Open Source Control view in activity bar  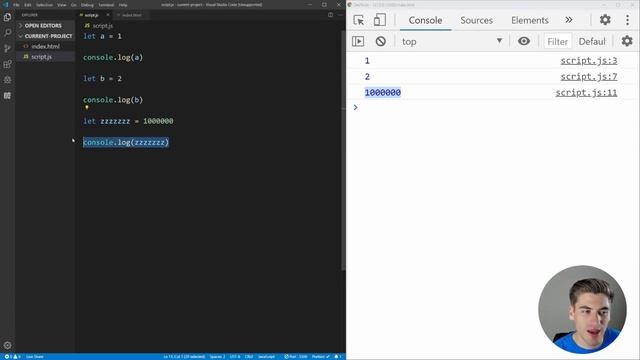coord(7,49)
